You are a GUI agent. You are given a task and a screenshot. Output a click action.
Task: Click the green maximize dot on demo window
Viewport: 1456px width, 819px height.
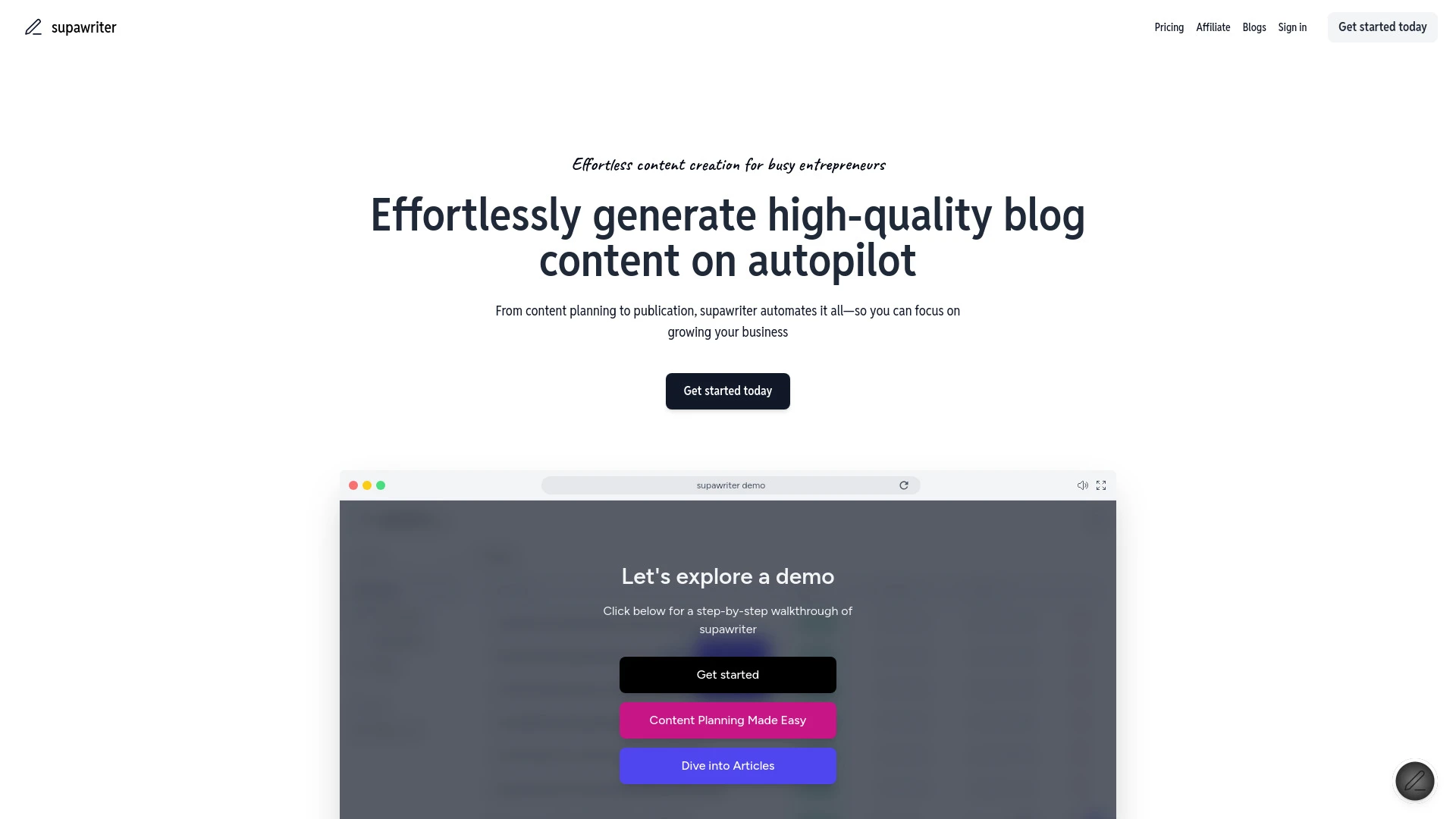click(x=380, y=485)
